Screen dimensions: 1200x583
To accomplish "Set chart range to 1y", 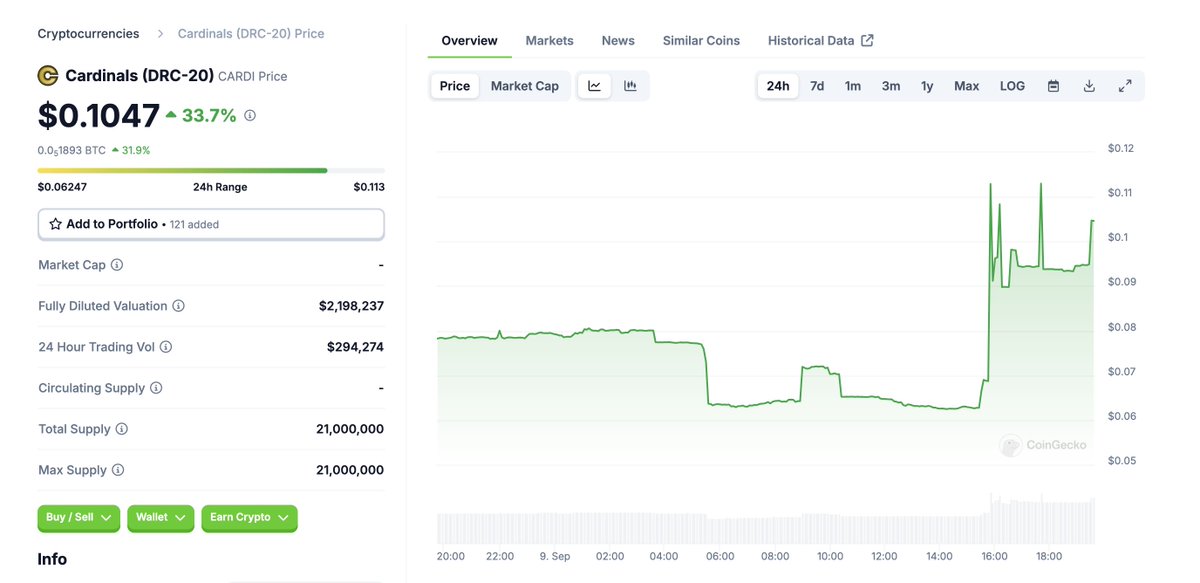I will [927, 86].
